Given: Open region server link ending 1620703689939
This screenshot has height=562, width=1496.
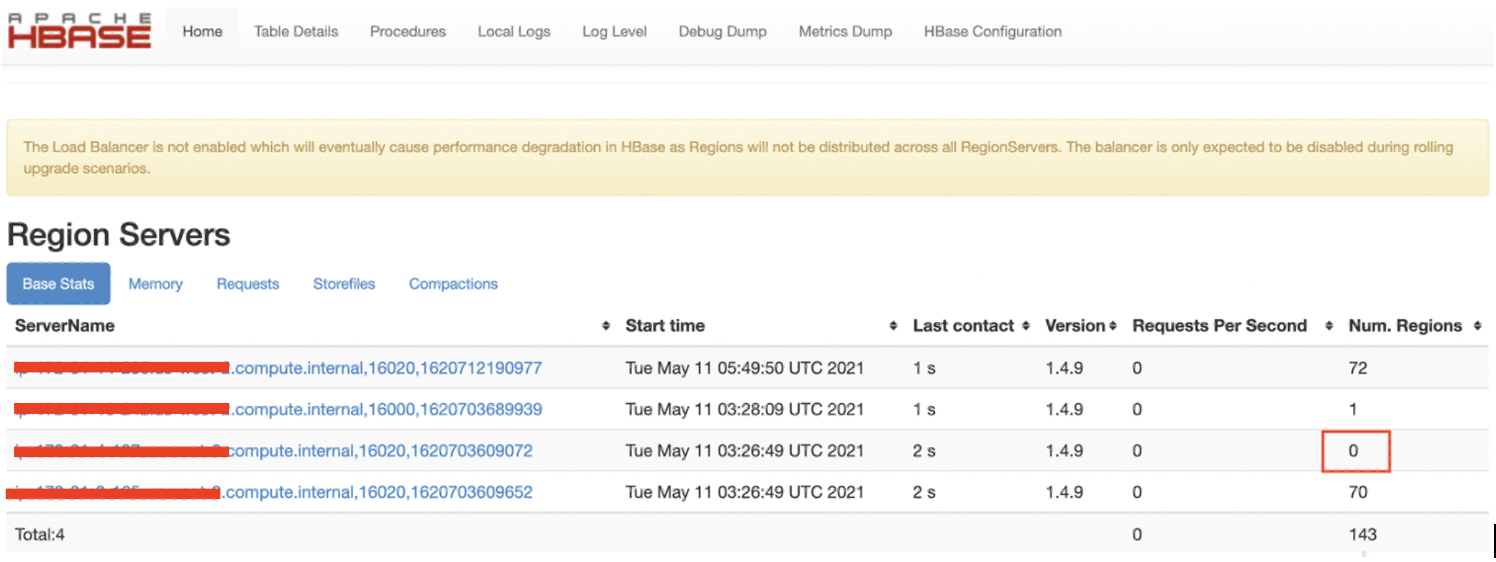Looking at the screenshot, I should (x=278, y=409).
